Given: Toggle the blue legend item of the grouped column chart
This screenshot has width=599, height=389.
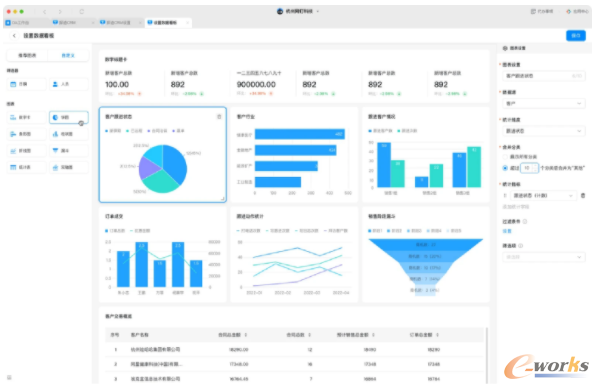Looking at the screenshot, I should (x=380, y=131).
